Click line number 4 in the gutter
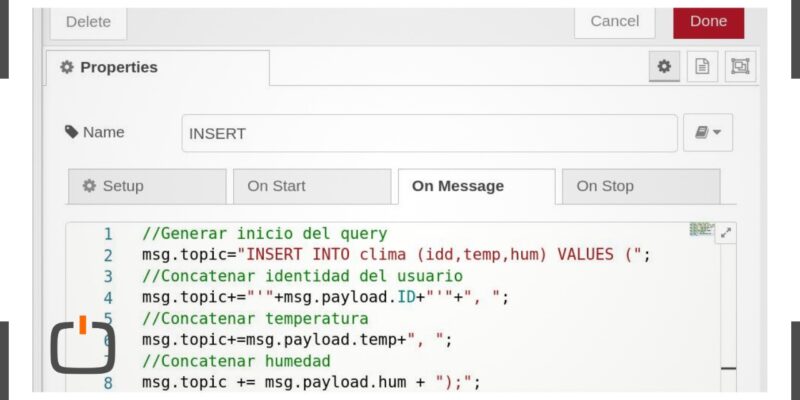The image size is (800, 400). pos(108,297)
